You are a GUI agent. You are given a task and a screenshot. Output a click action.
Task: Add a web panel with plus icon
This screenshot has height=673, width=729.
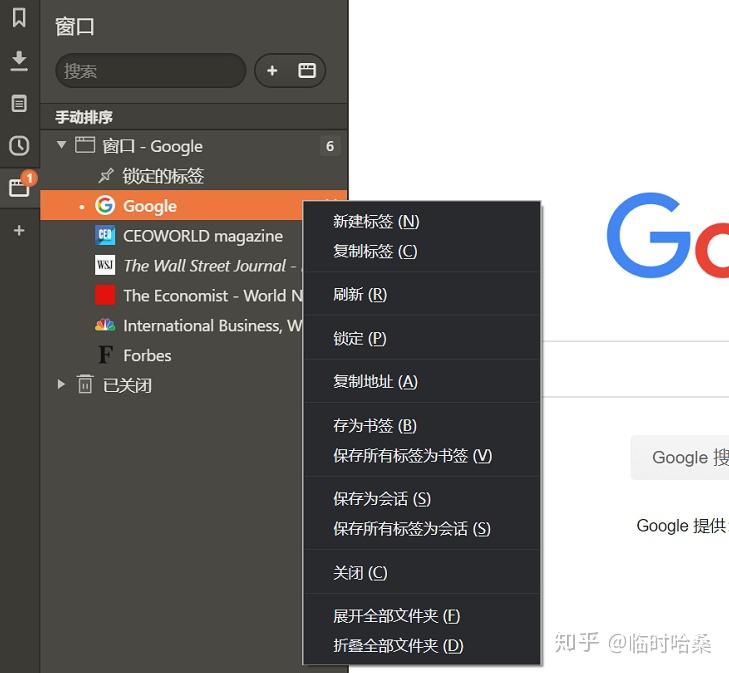click(x=19, y=230)
